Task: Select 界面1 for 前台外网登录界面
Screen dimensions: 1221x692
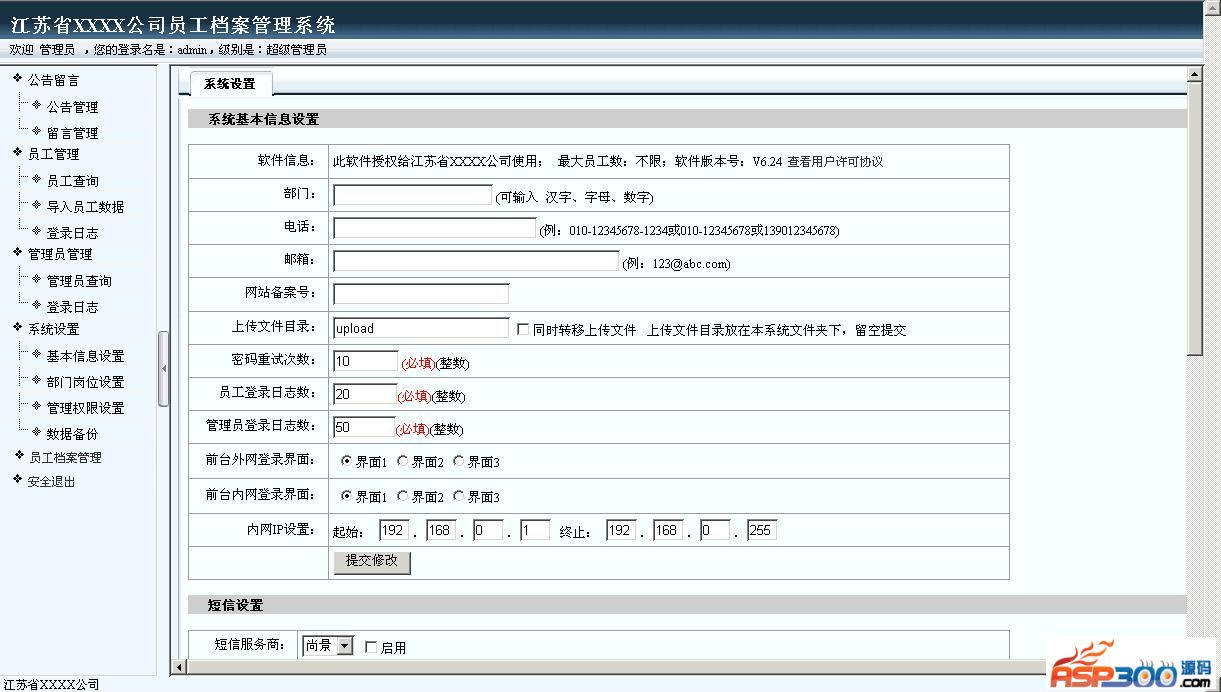Action: [x=346, y=461]
